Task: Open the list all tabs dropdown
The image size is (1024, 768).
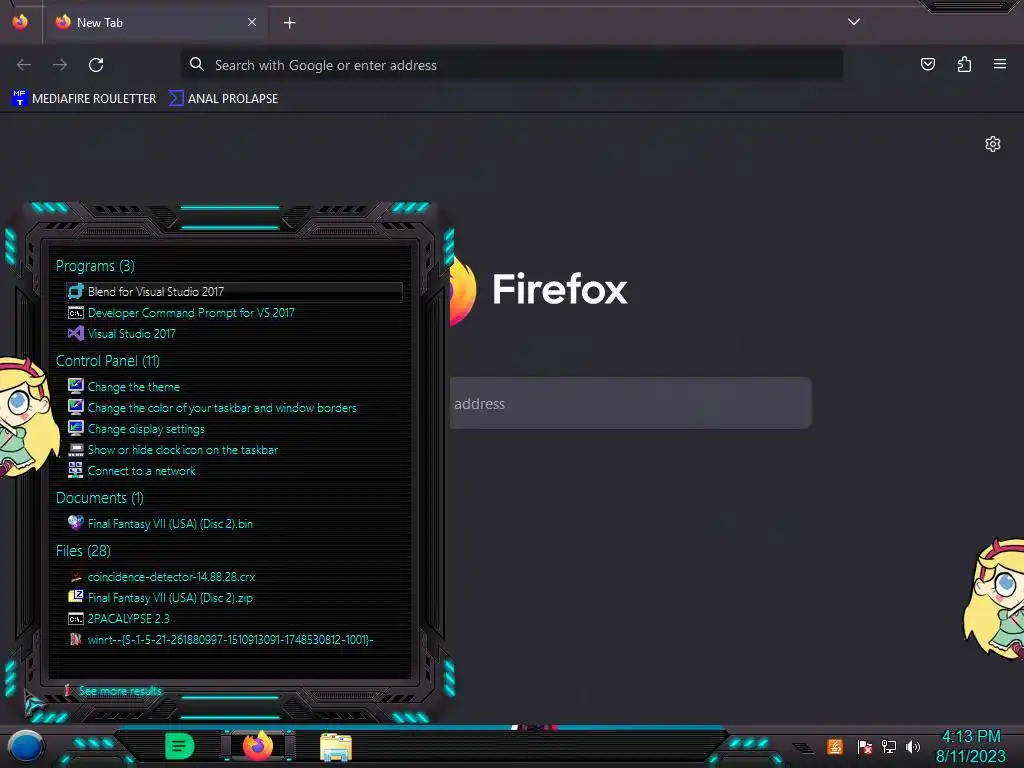Action: (854, 22)
